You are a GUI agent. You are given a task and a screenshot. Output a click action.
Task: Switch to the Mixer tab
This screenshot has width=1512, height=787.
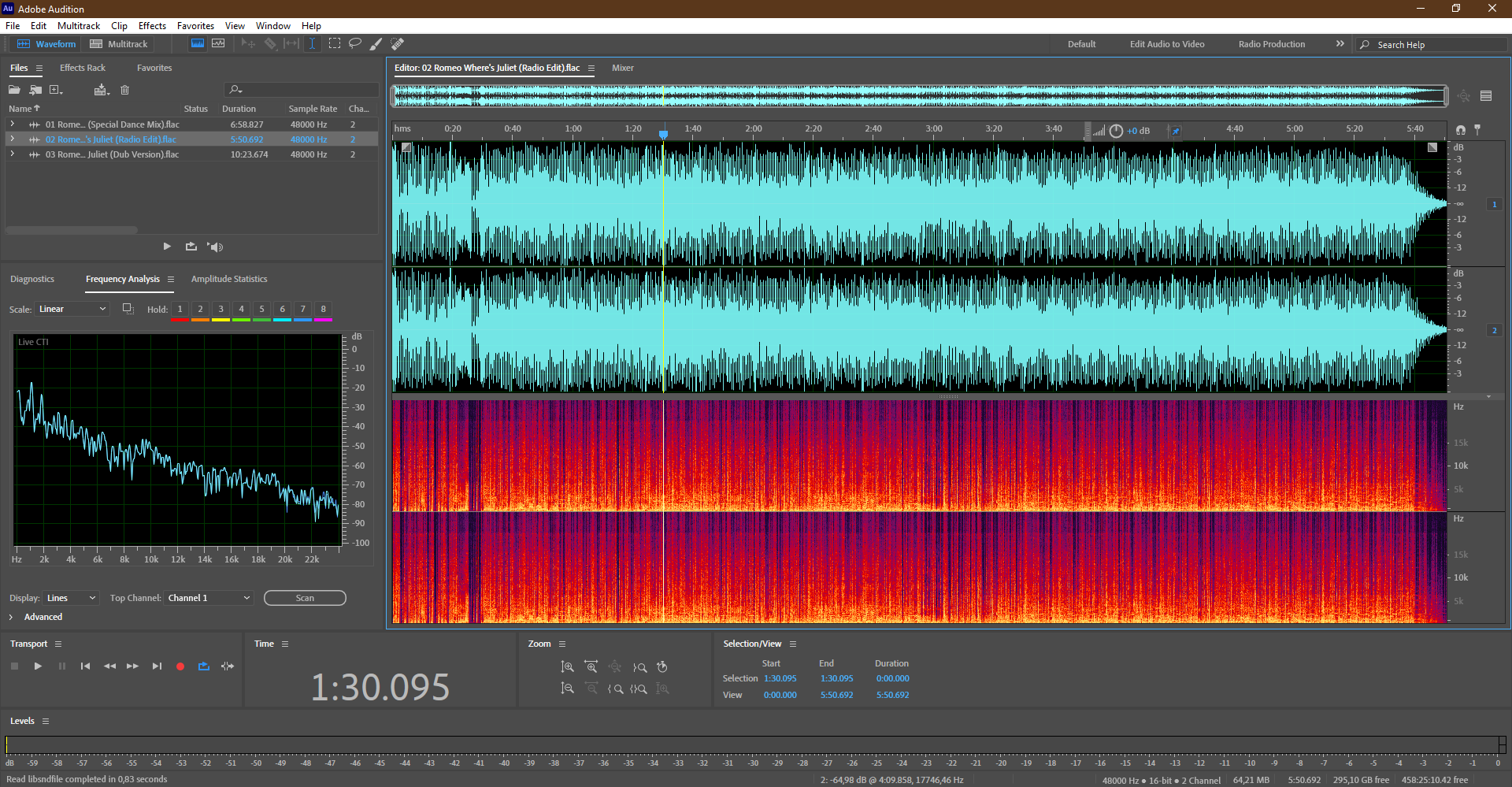tap(623, 68)
